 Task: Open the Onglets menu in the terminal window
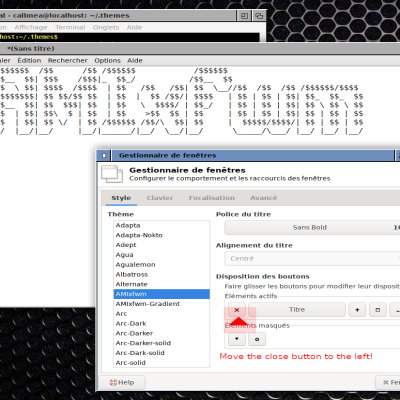[x=106, y=27]
